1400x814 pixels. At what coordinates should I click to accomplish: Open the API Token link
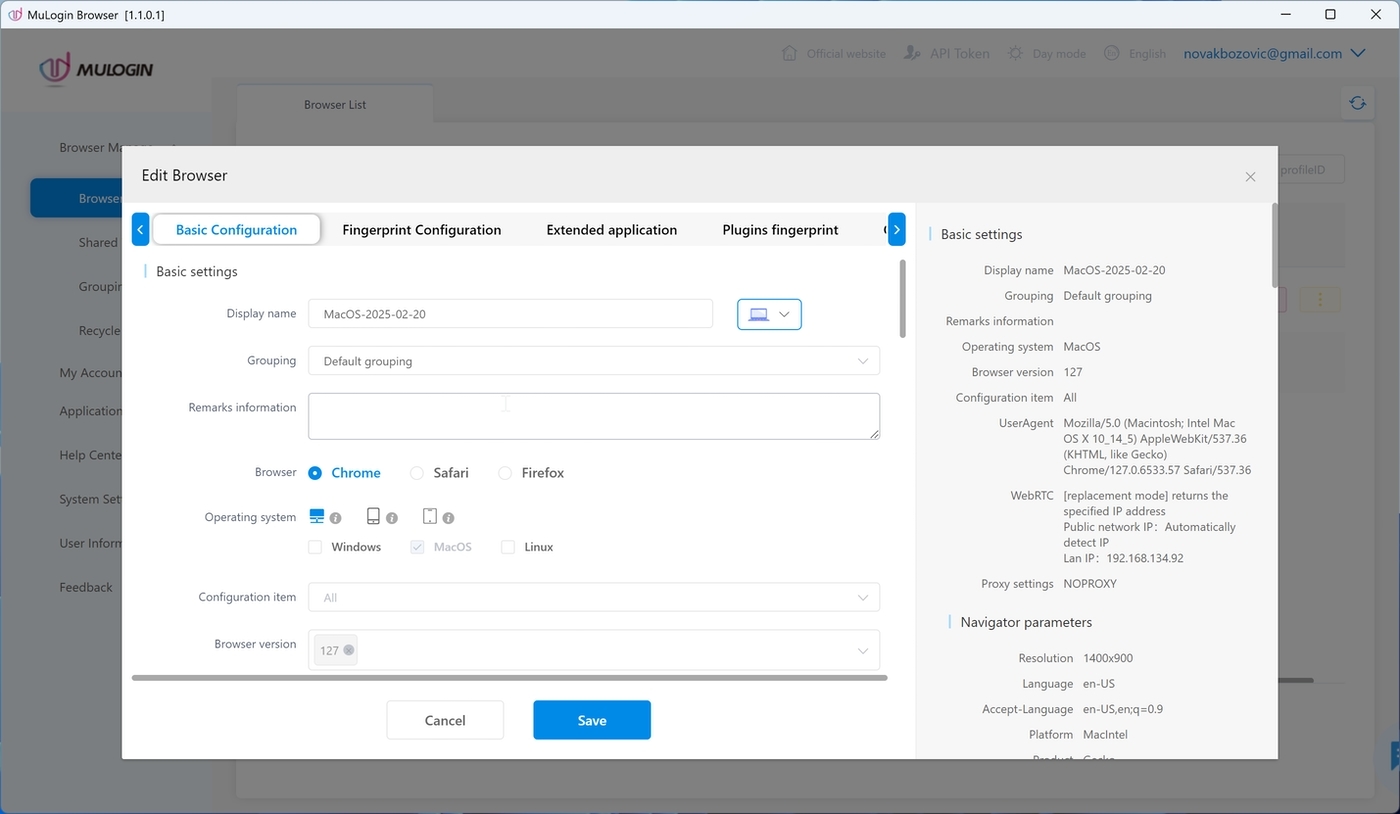point(959,53)
